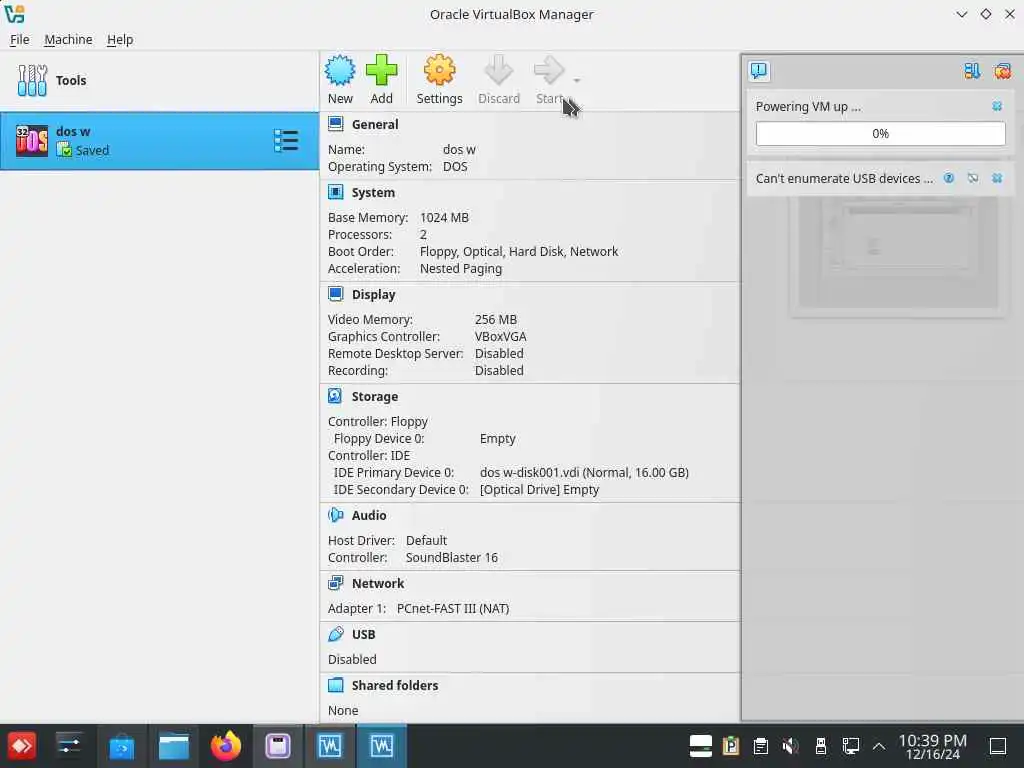Screen dimensions: 1024x768
Task: Select the Tools item in sidebar
Action: coord(159,80)
